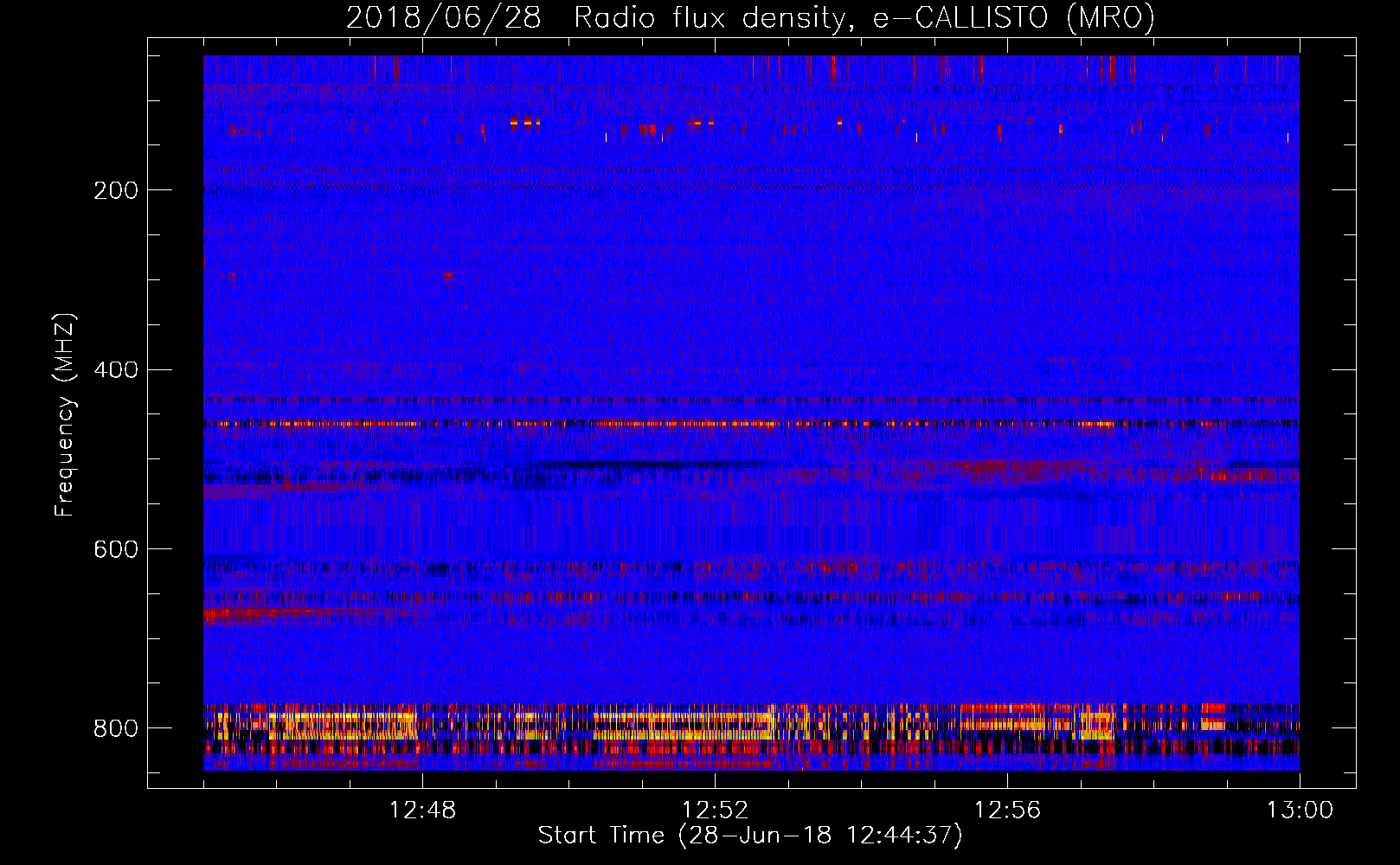The height and width of the screenshot is (865, 1400).
Task: Select the 200 frequency tick label
Action: coord(115,190)
